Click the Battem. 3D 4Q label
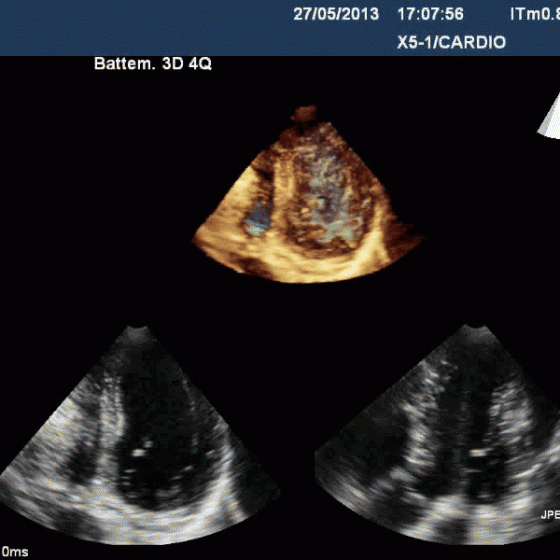Viewport: 560px width, 560px height. [153, 64]
